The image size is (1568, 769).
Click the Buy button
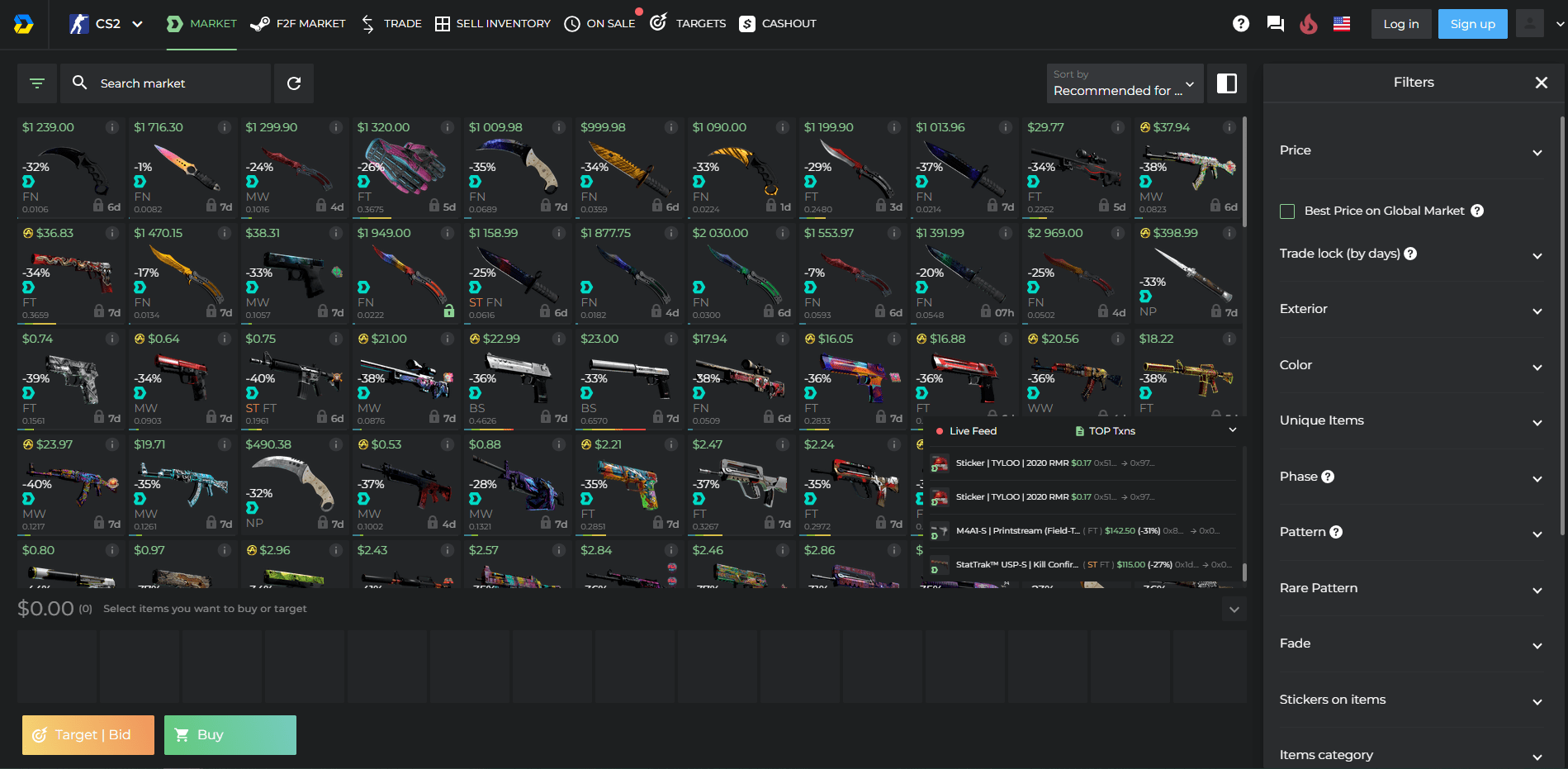[230, 735]
